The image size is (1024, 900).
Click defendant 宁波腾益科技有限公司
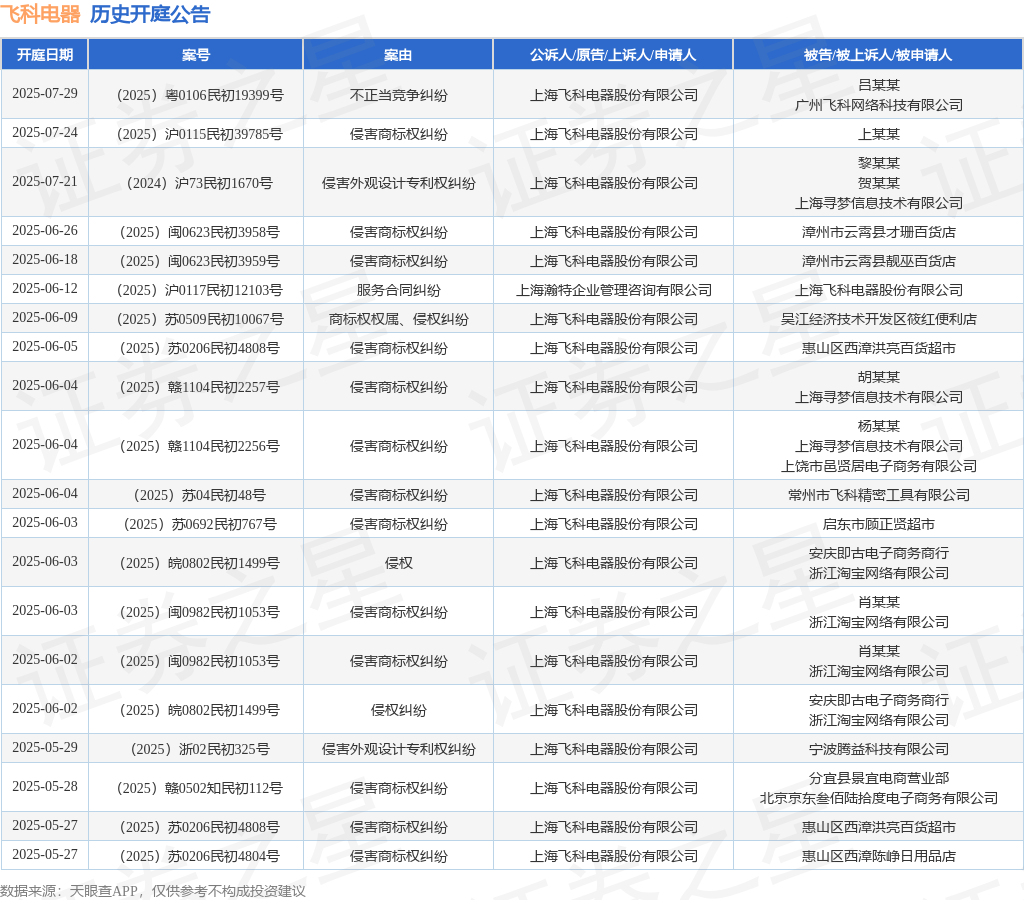pos(878,749)
